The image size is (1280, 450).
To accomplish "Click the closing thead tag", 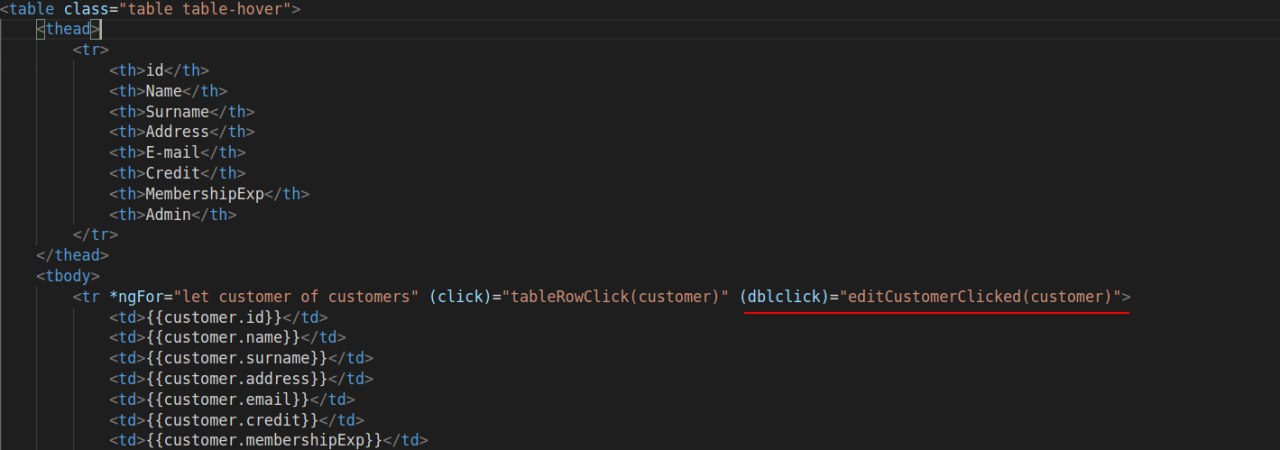I will click(73, 255).
